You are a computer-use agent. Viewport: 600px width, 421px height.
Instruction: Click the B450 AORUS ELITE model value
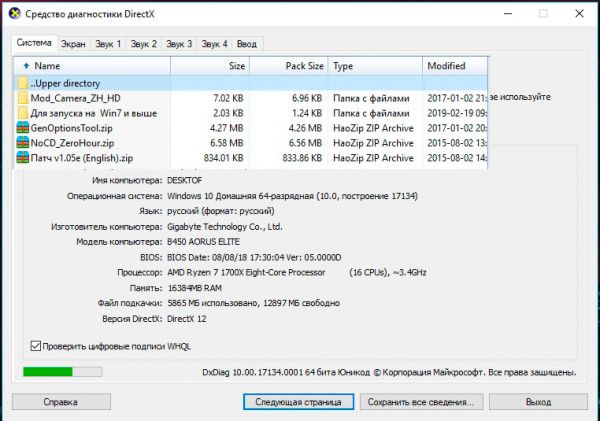point(204,242)
